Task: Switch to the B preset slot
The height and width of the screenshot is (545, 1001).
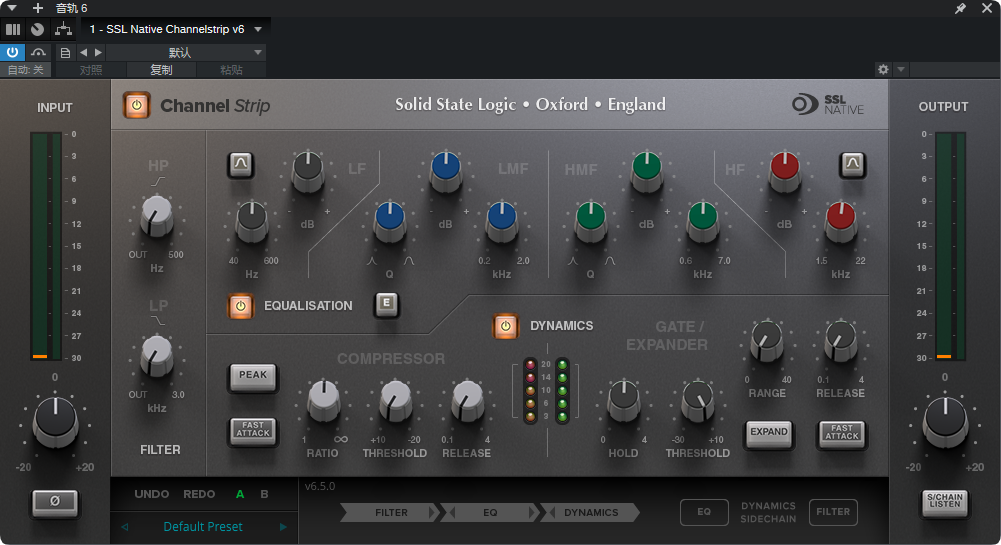Action: (x=264, y=494)
